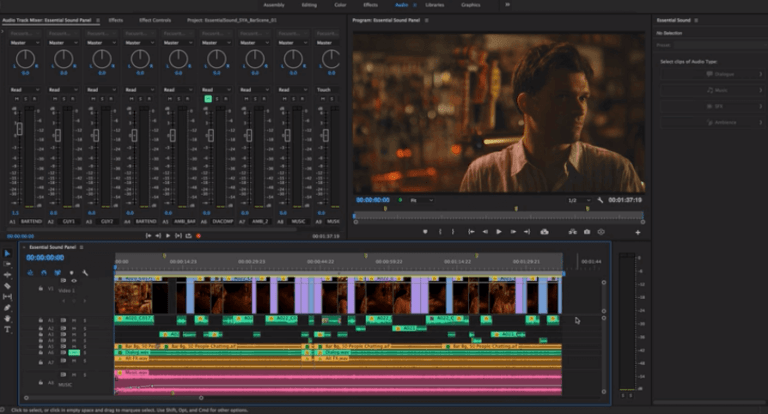The image size is (768, 414).
Task: Open the Program Monitor button editor plus
Action: coord(638,232)
